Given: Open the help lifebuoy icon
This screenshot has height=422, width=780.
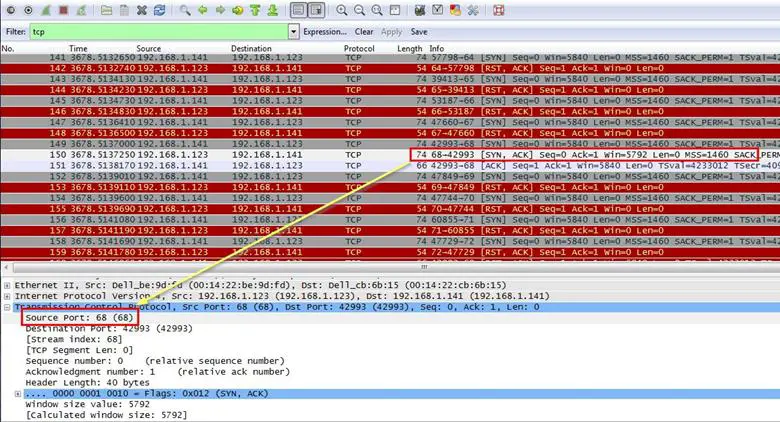Looking at the screenshot, I should (499, 10).
